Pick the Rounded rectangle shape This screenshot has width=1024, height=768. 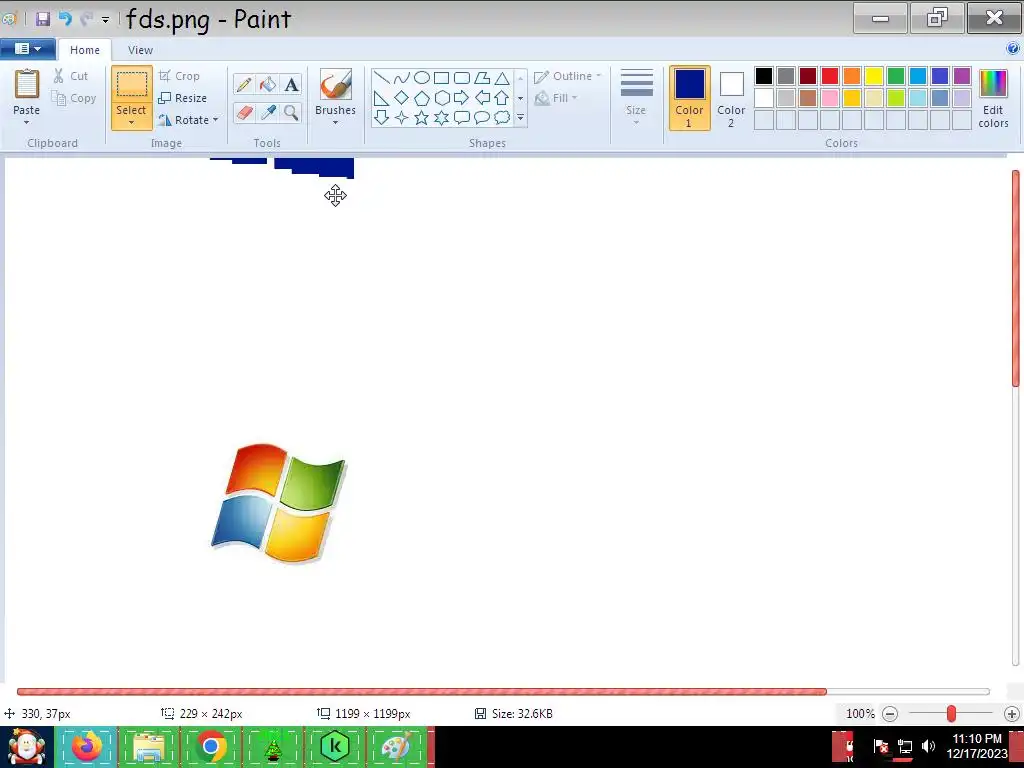(462, 78)
